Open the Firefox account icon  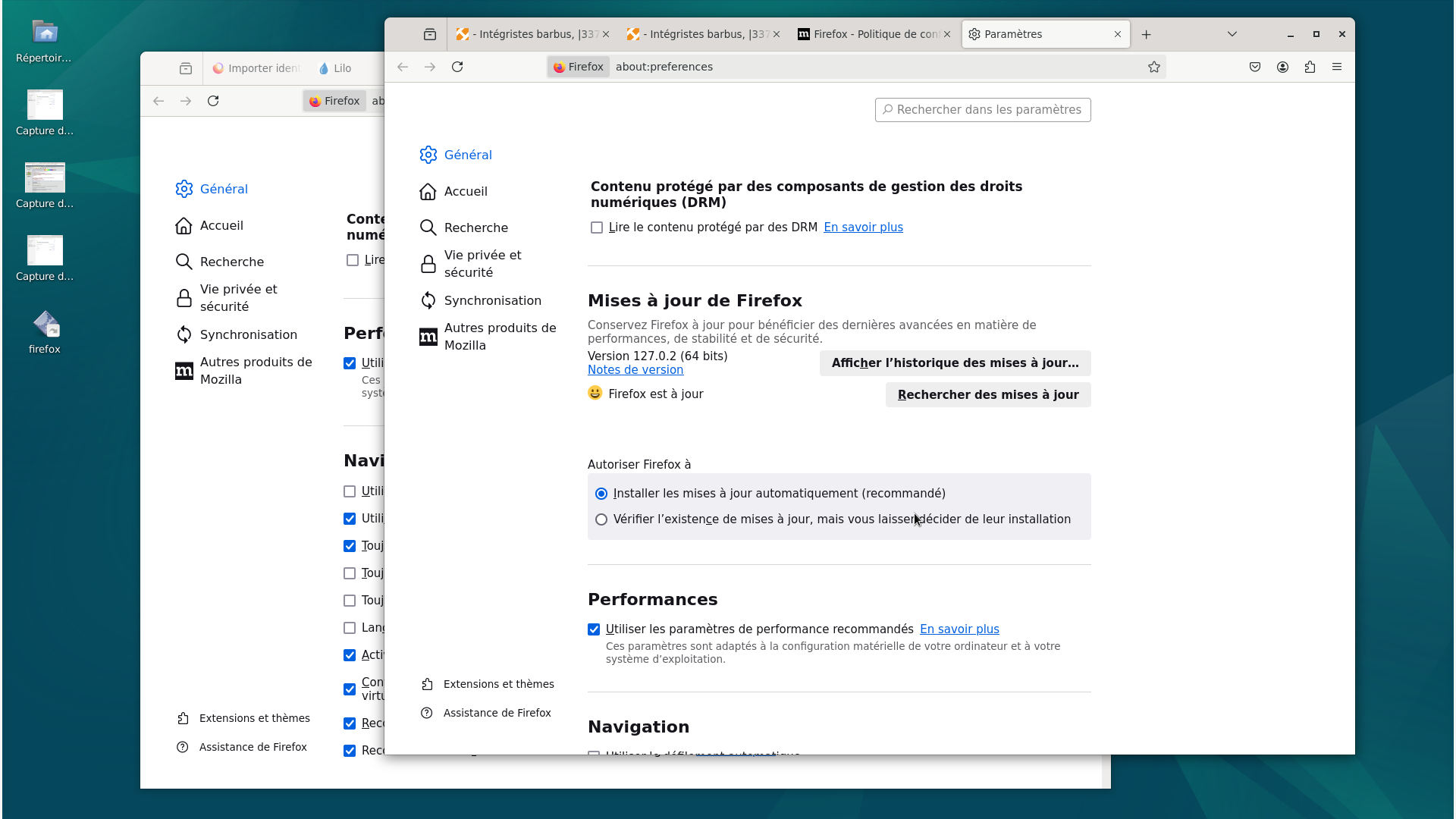1282,67
